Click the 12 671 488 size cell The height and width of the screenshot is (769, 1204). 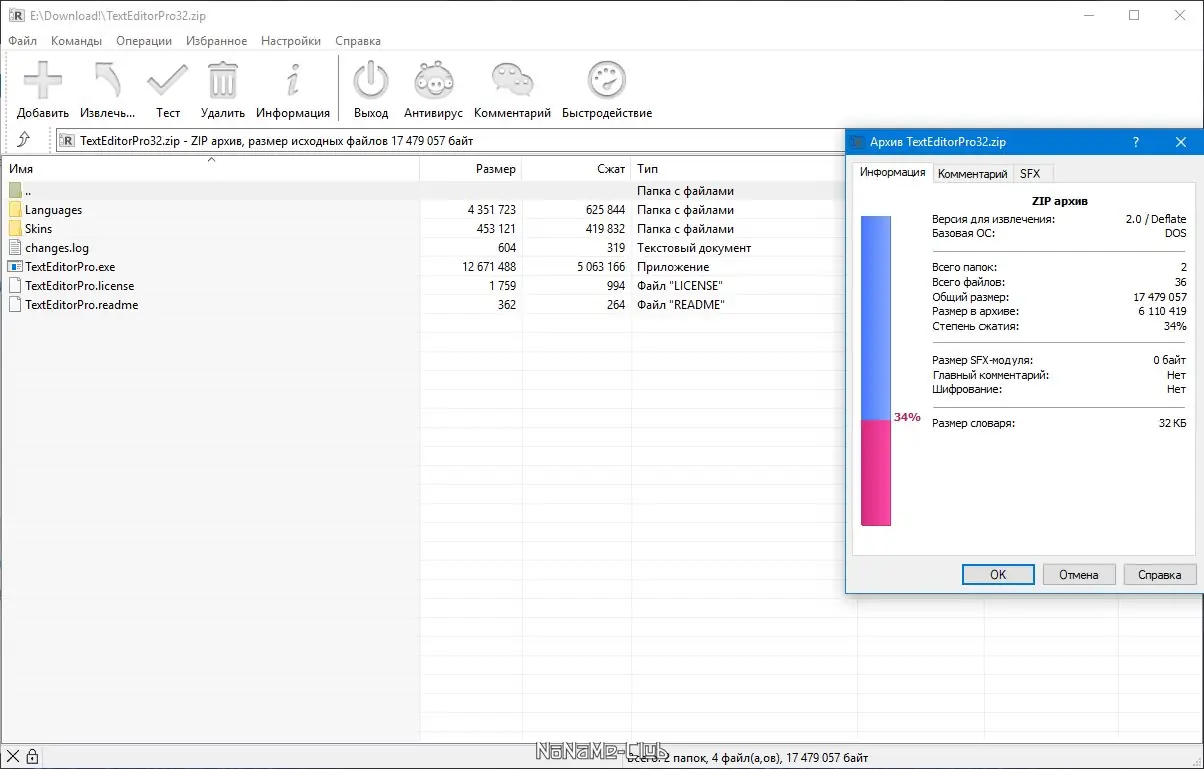(x=489, y=267)
